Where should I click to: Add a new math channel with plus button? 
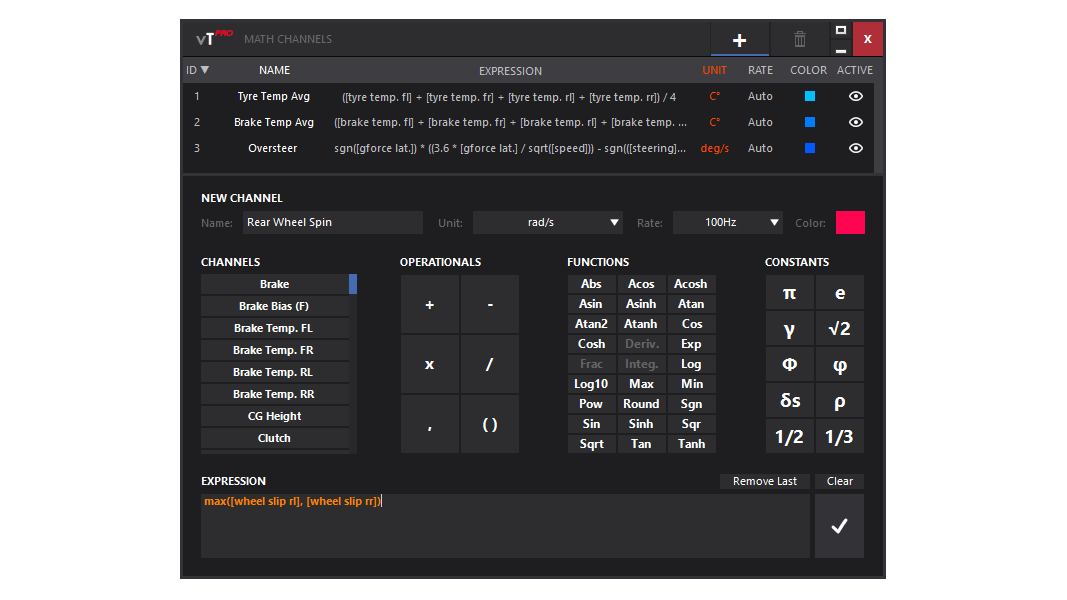(739, 38)
